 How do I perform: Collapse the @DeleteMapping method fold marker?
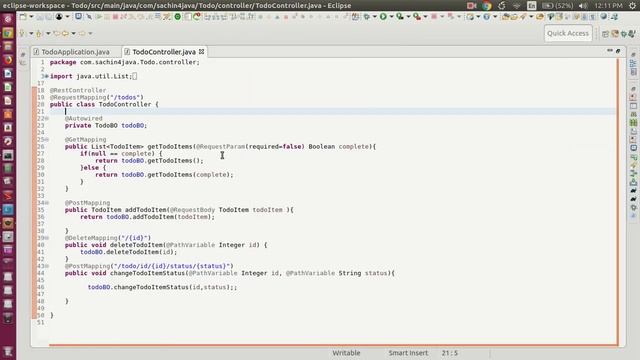47,238
